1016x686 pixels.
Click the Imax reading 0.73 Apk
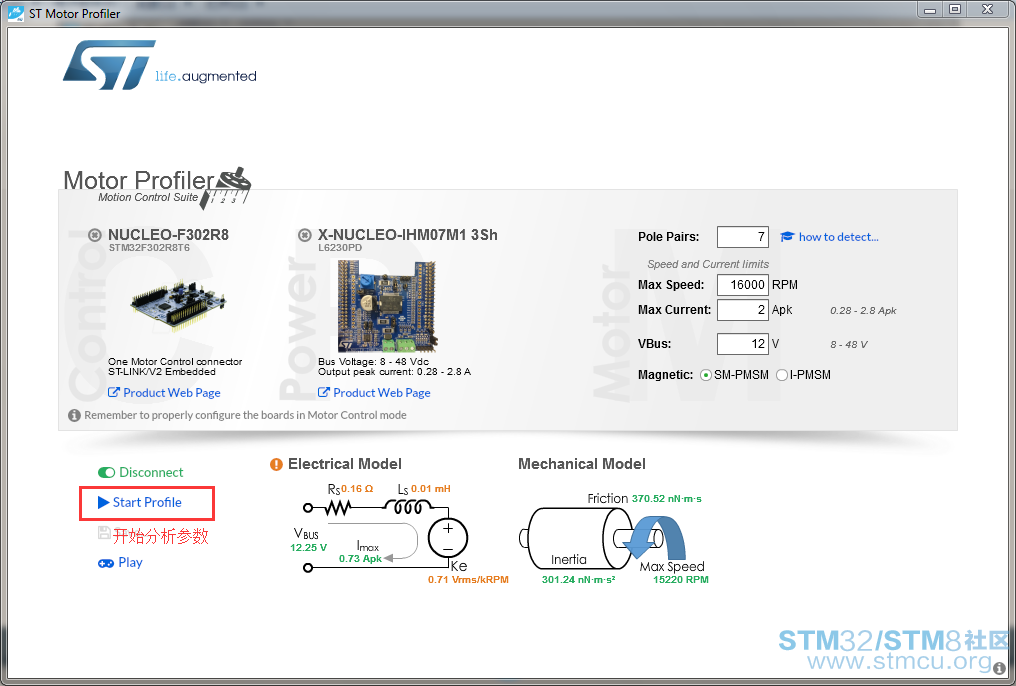click(360, 558)
